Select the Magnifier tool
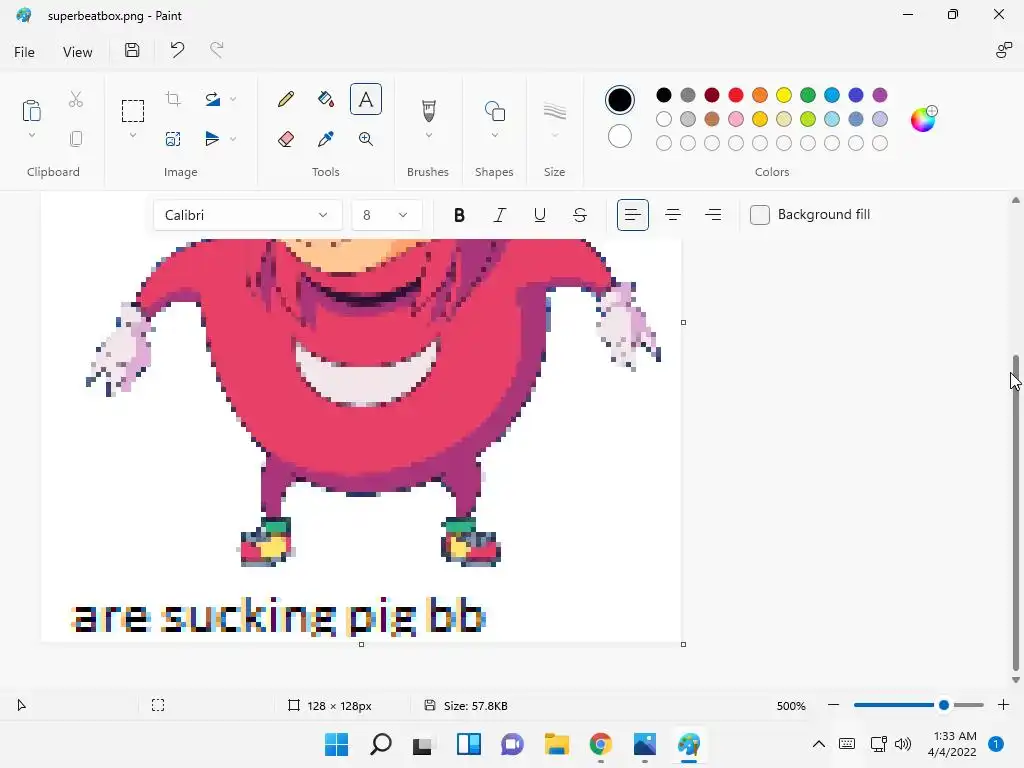1024x768 pixels. (366, 139)
